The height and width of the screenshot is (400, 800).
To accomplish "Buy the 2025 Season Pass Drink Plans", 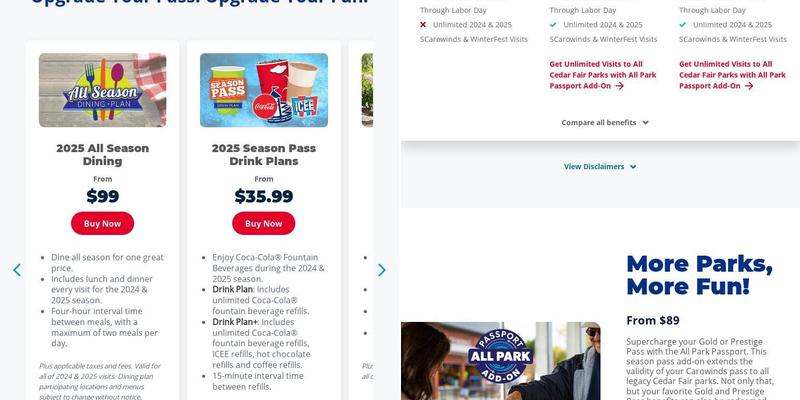I will tap(264, 223).
